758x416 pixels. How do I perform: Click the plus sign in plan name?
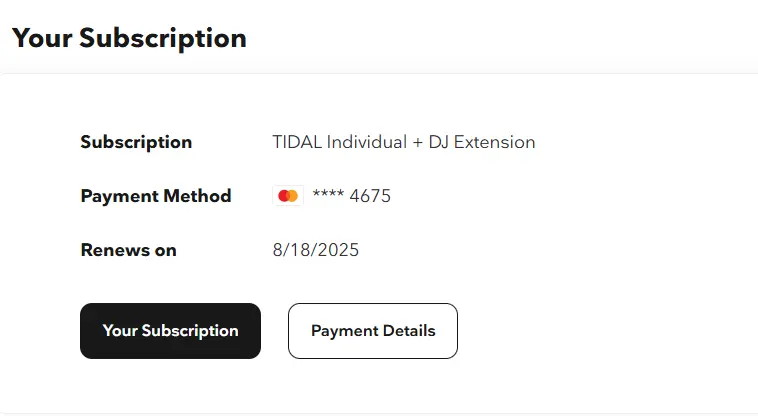[418, 143]
